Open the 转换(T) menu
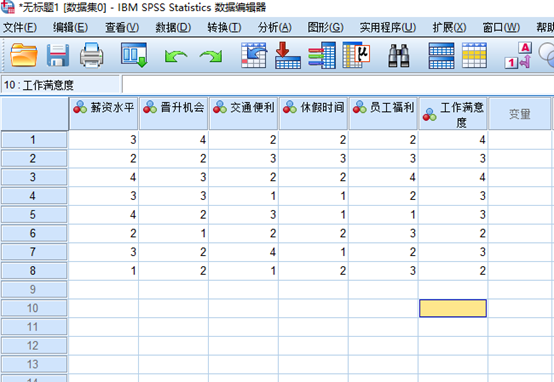Viewport: 554px width, 382px height. (224, 27)
